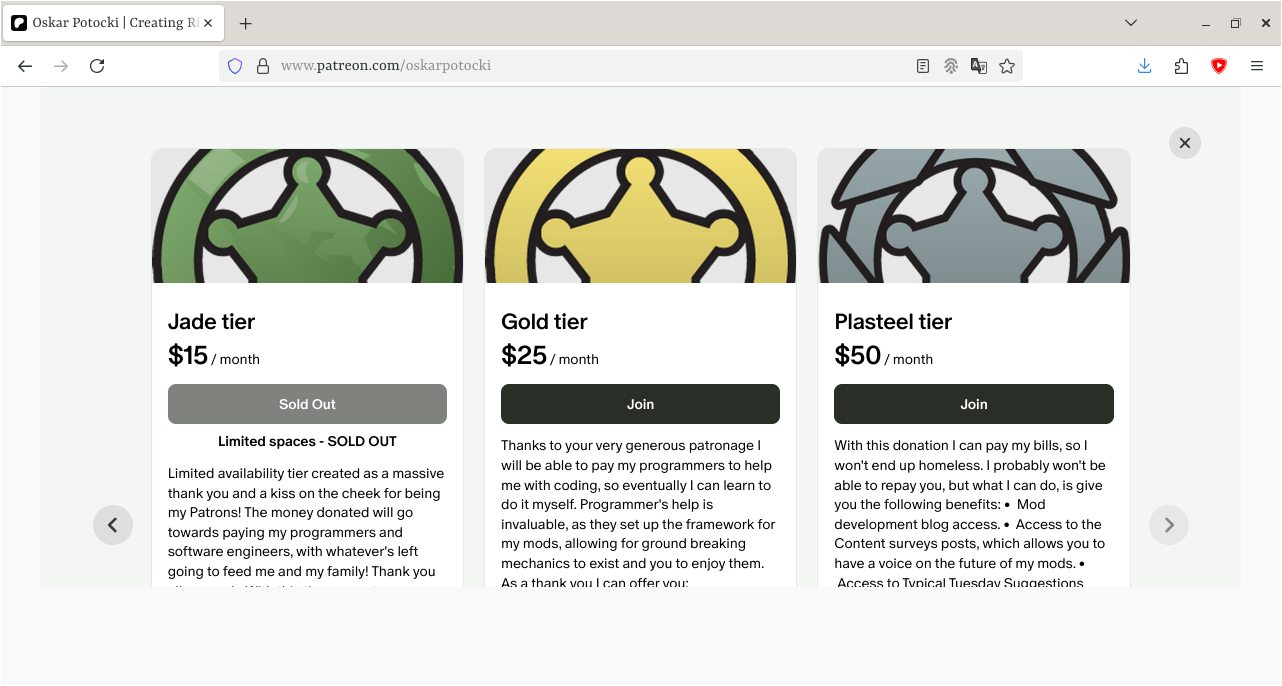Restore down the browser window
Screen dimensions: 1282x686
(x=1235, y=23)
